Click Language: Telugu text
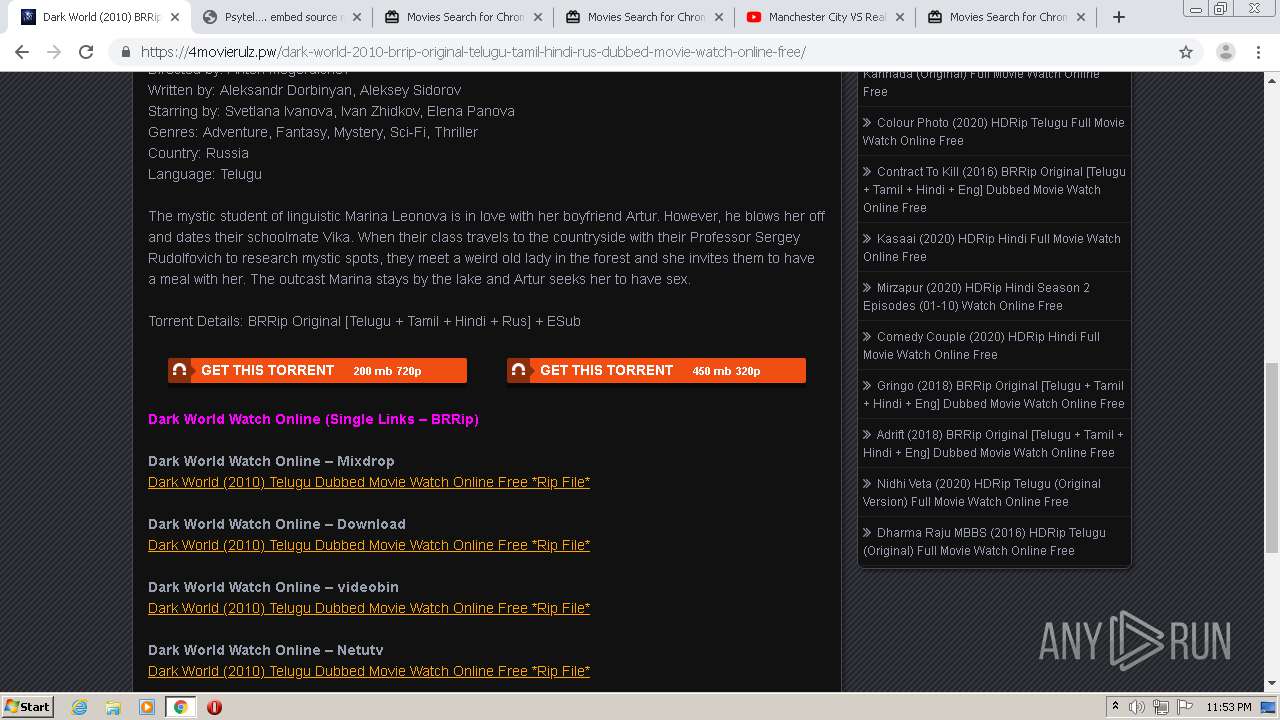This screenshot has height=720, width=1280. pyautogui.click(x=205, y=174)
